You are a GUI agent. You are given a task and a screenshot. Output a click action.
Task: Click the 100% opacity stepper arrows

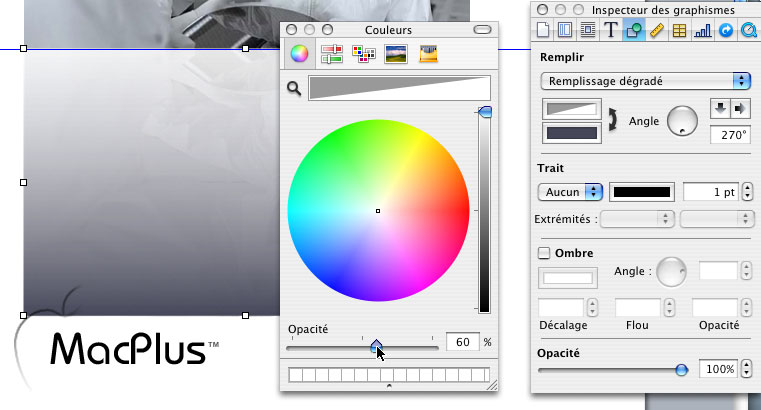pos(746,369)
